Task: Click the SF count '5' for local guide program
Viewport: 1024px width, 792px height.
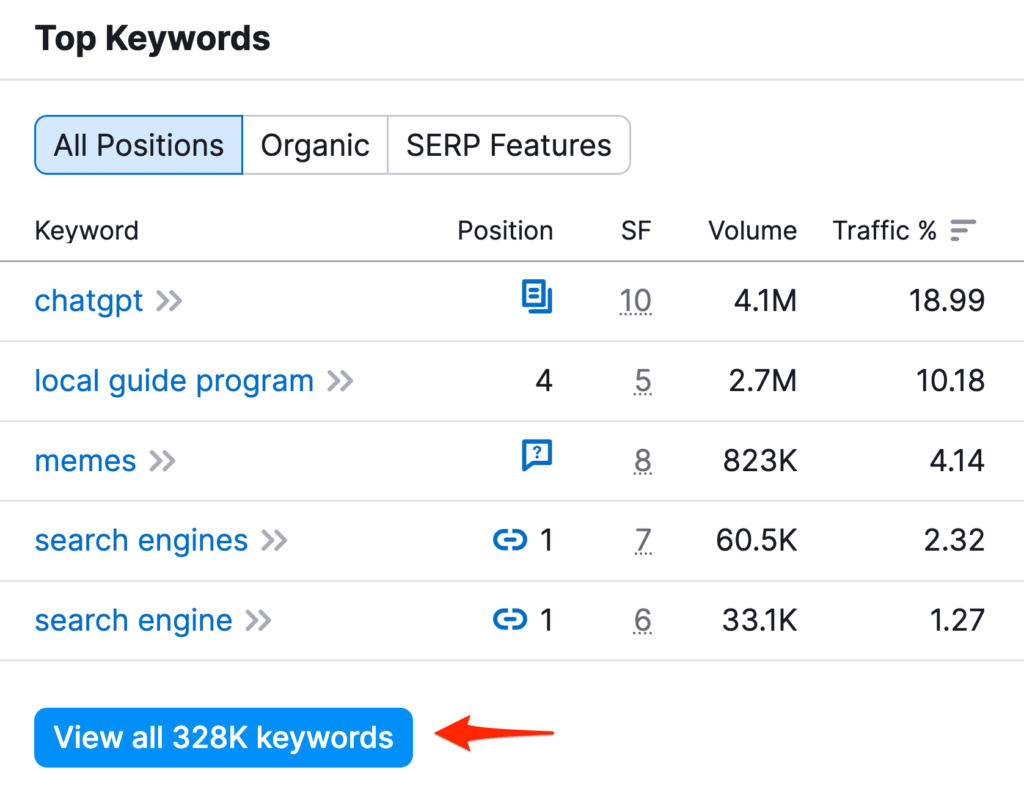Action: point(643,380)
